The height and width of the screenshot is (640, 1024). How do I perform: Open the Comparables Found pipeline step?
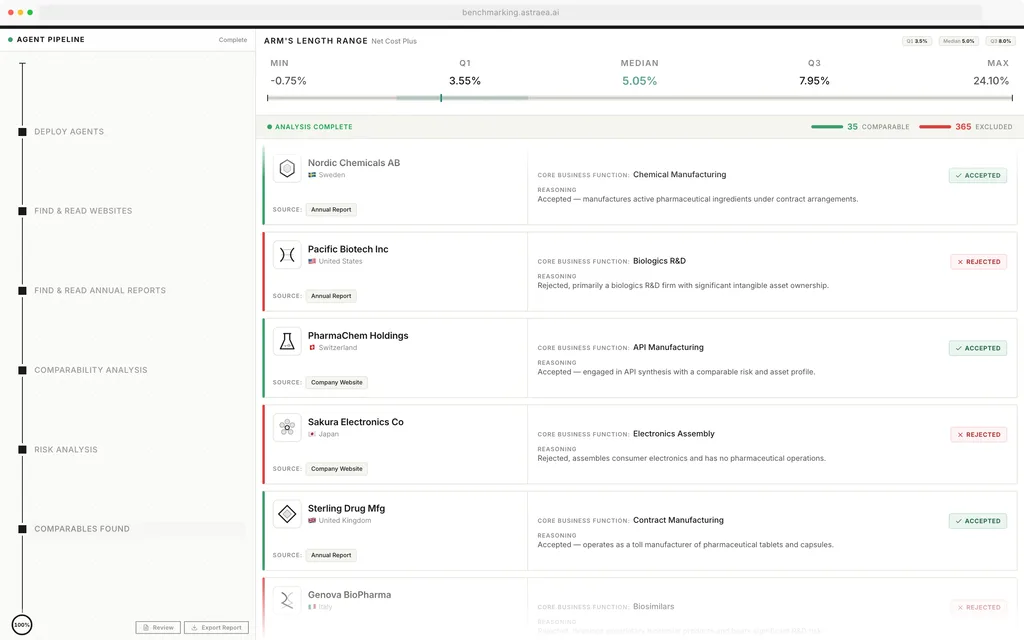tap(82, 529)
